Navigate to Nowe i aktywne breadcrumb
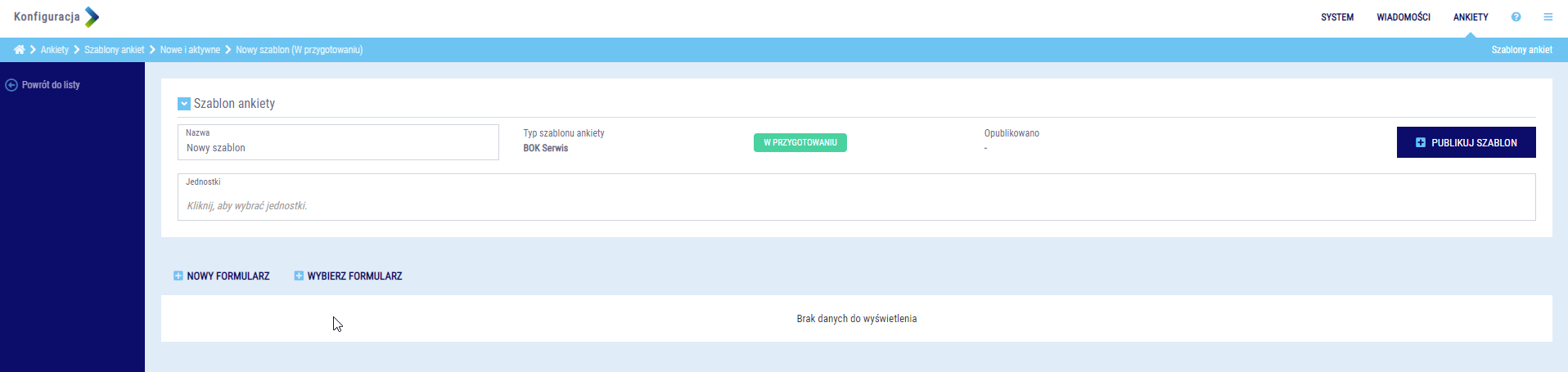 pyautogui.click(x=190, y=50)
